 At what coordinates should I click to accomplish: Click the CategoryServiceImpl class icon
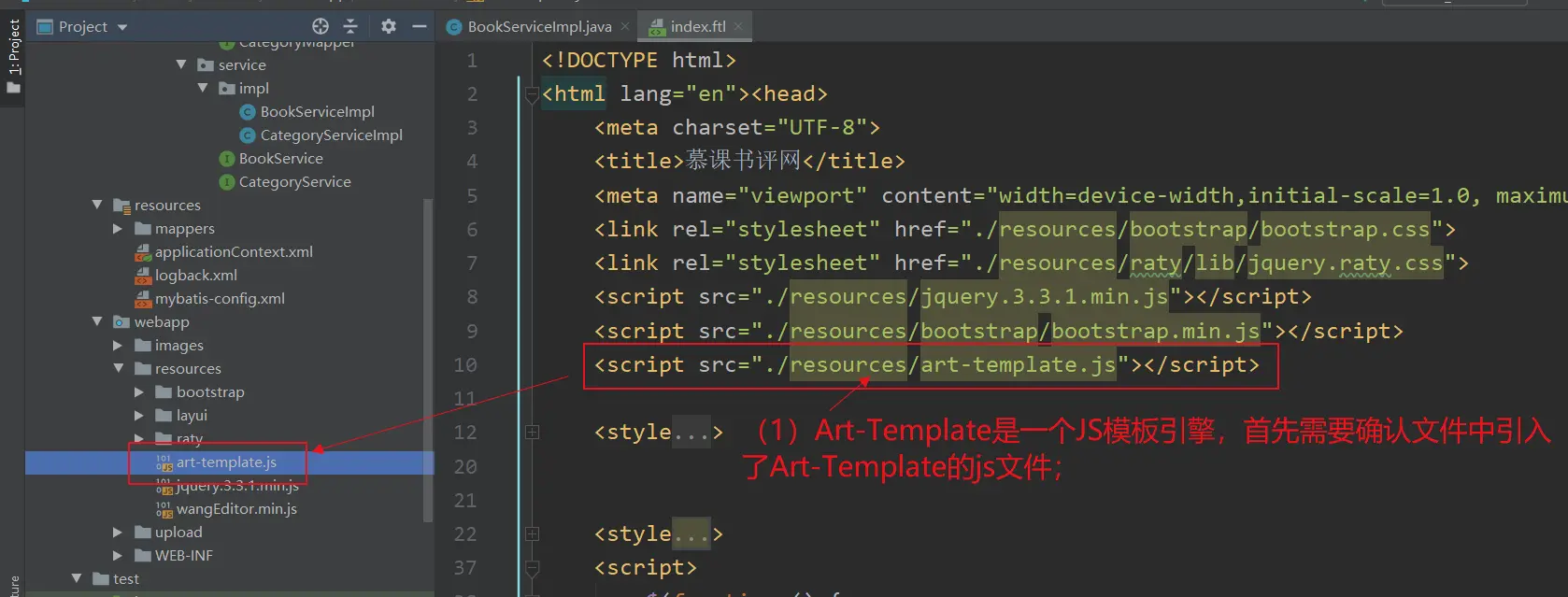click(248, 135)
